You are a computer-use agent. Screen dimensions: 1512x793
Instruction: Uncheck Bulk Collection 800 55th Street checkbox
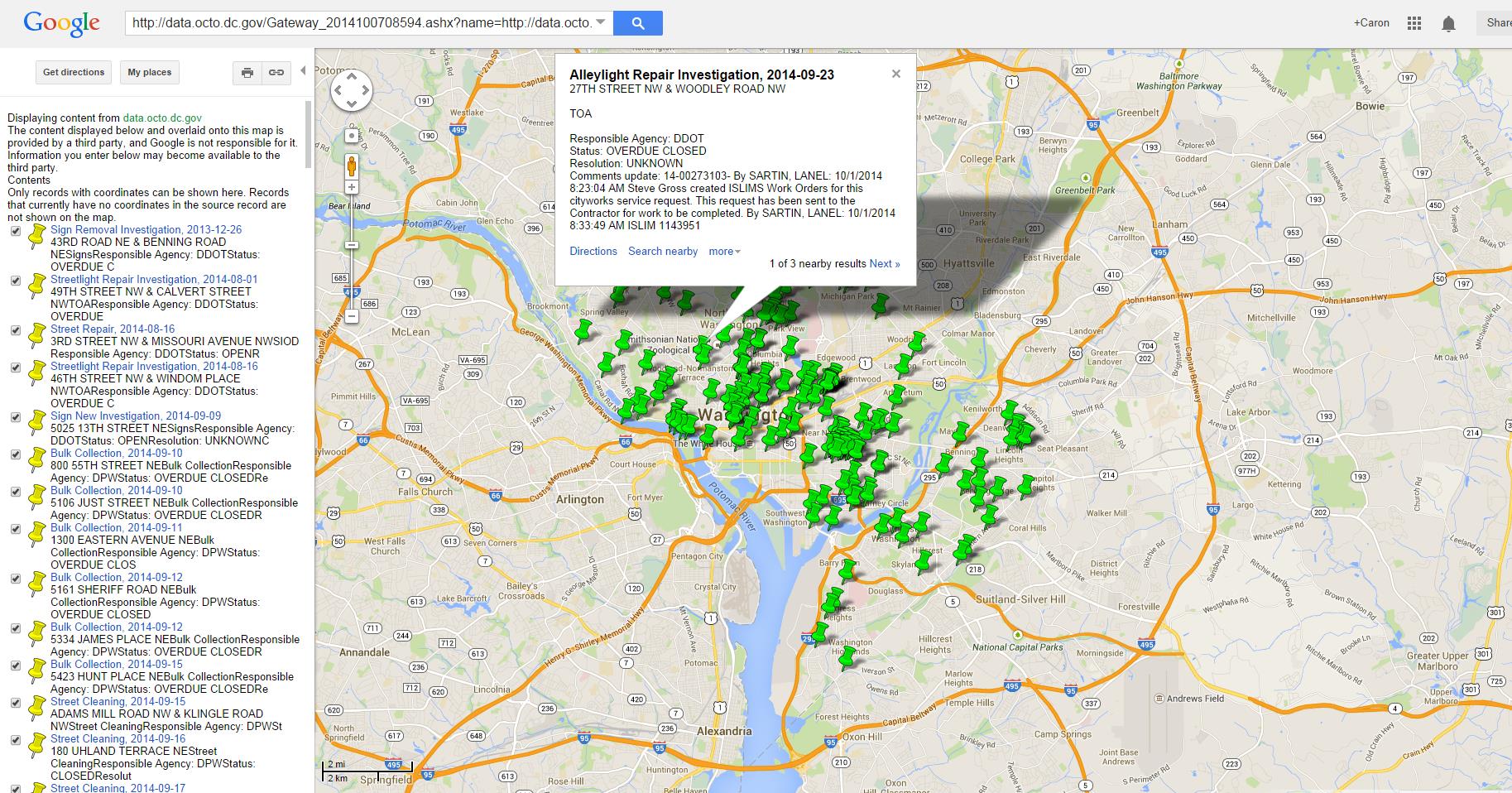pyautogui.click(x=15, y=454)
